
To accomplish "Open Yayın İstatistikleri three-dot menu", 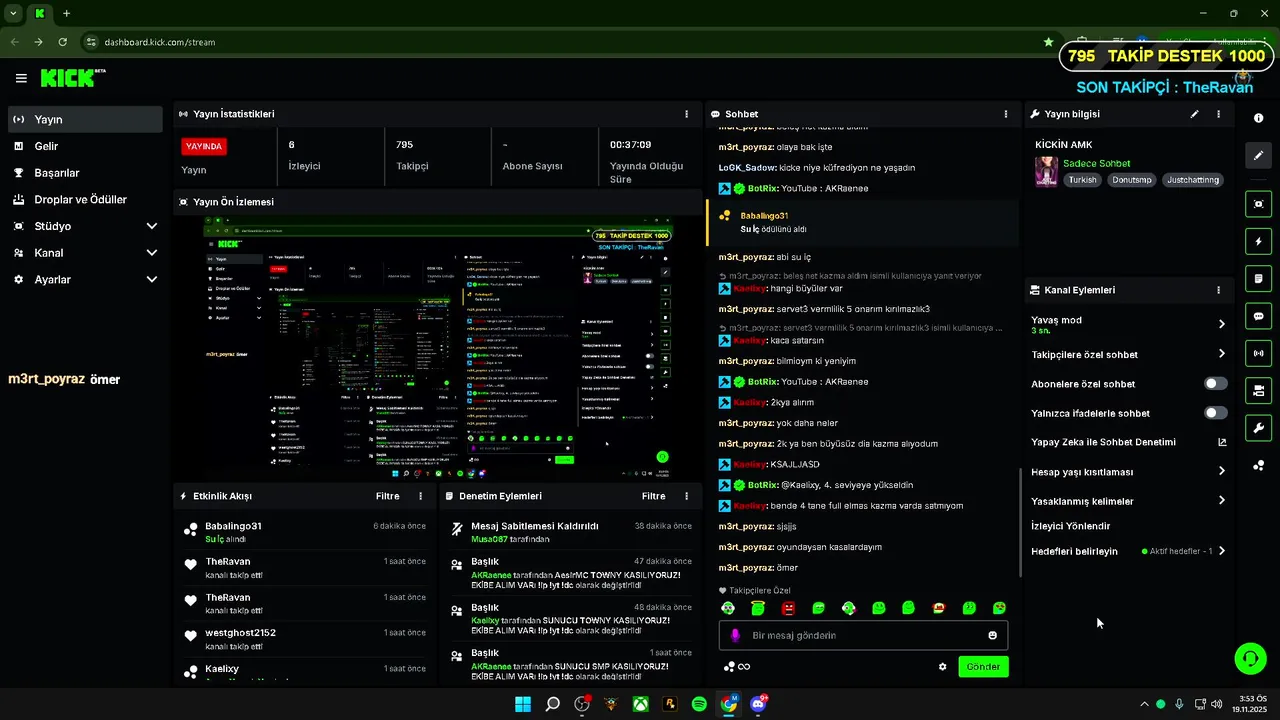I will pos(686,114).
